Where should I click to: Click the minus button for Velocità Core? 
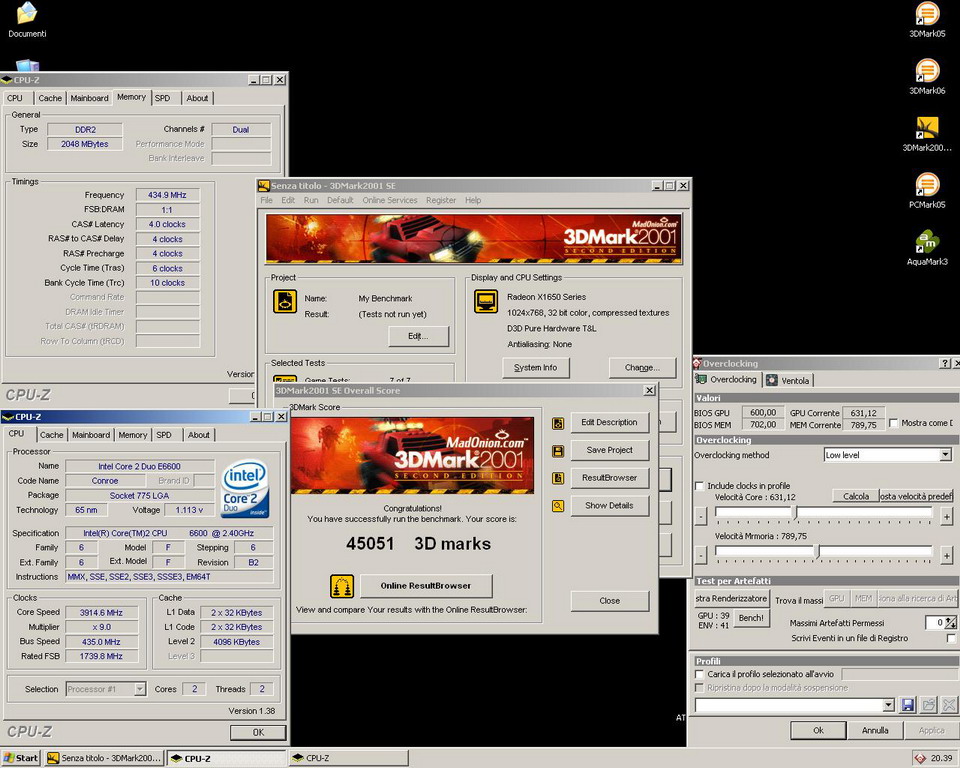(701, 517)
